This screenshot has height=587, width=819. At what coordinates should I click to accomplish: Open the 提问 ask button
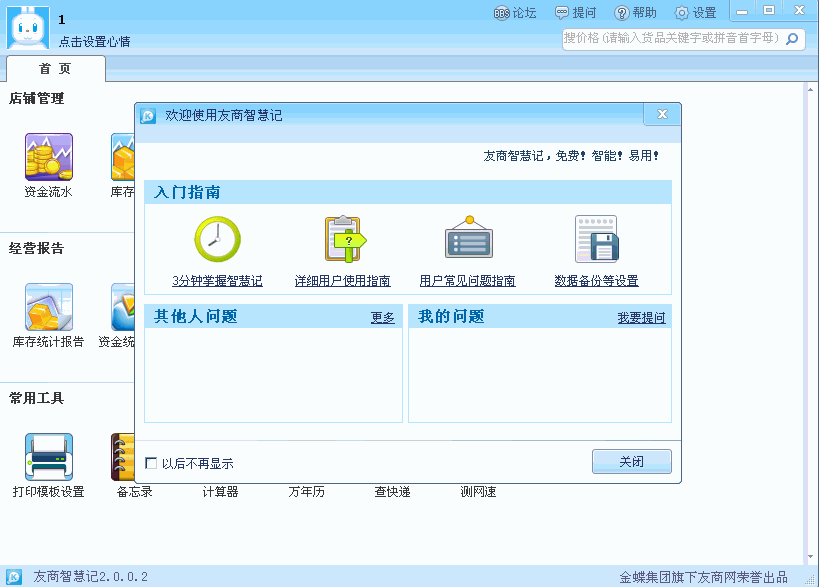click(x=575, y=13)
